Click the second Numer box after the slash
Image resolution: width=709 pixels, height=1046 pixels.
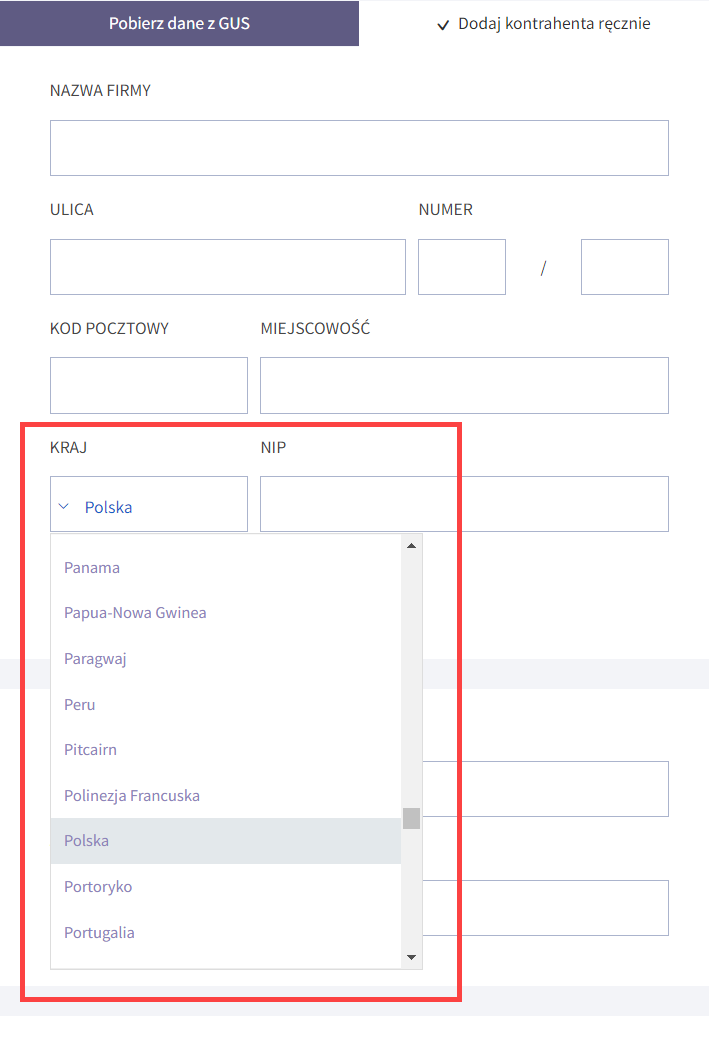624,267
